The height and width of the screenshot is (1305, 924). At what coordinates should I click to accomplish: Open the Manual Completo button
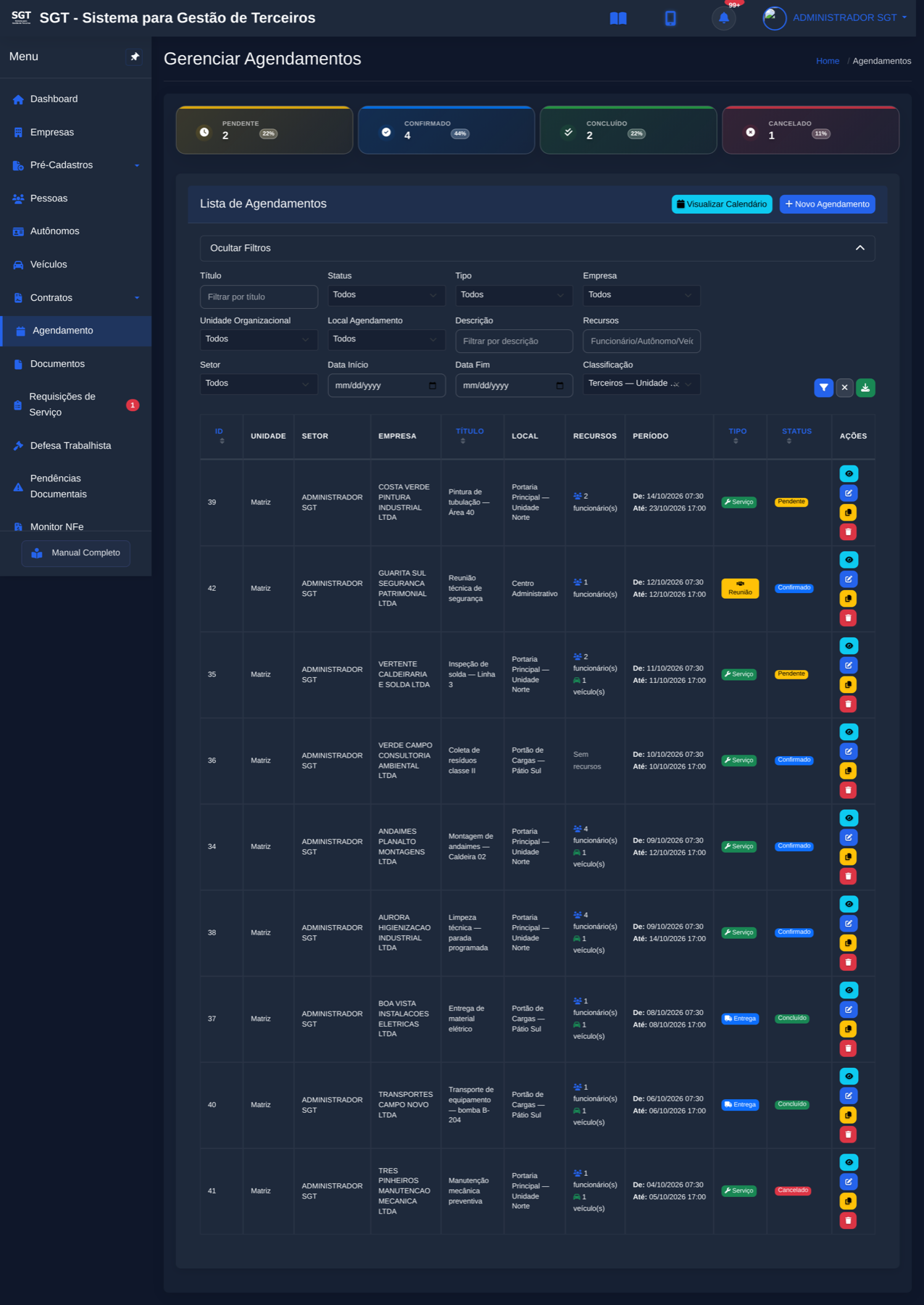click(x=76, y=553)
